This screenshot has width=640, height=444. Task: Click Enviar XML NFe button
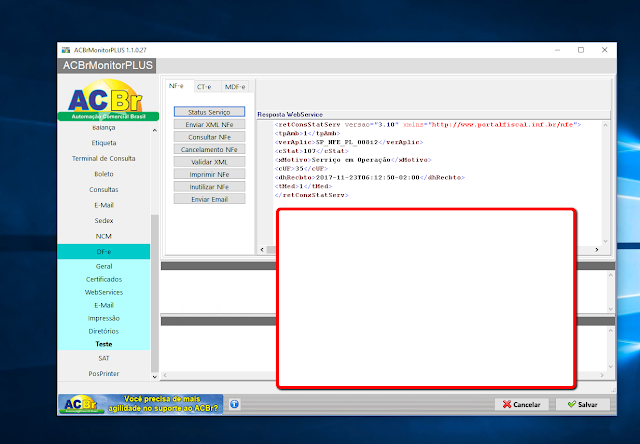tap(209, 124)
